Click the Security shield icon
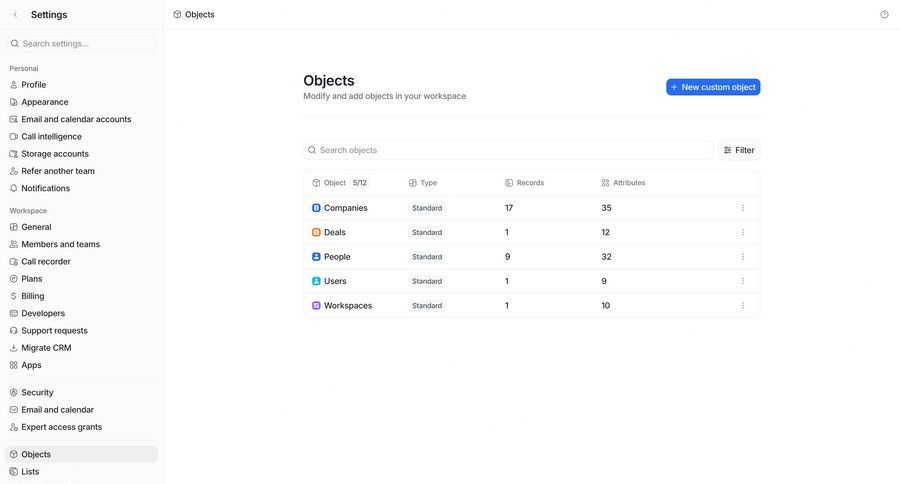This screenshot has height=484, width=900. click(x=14, y=392)
